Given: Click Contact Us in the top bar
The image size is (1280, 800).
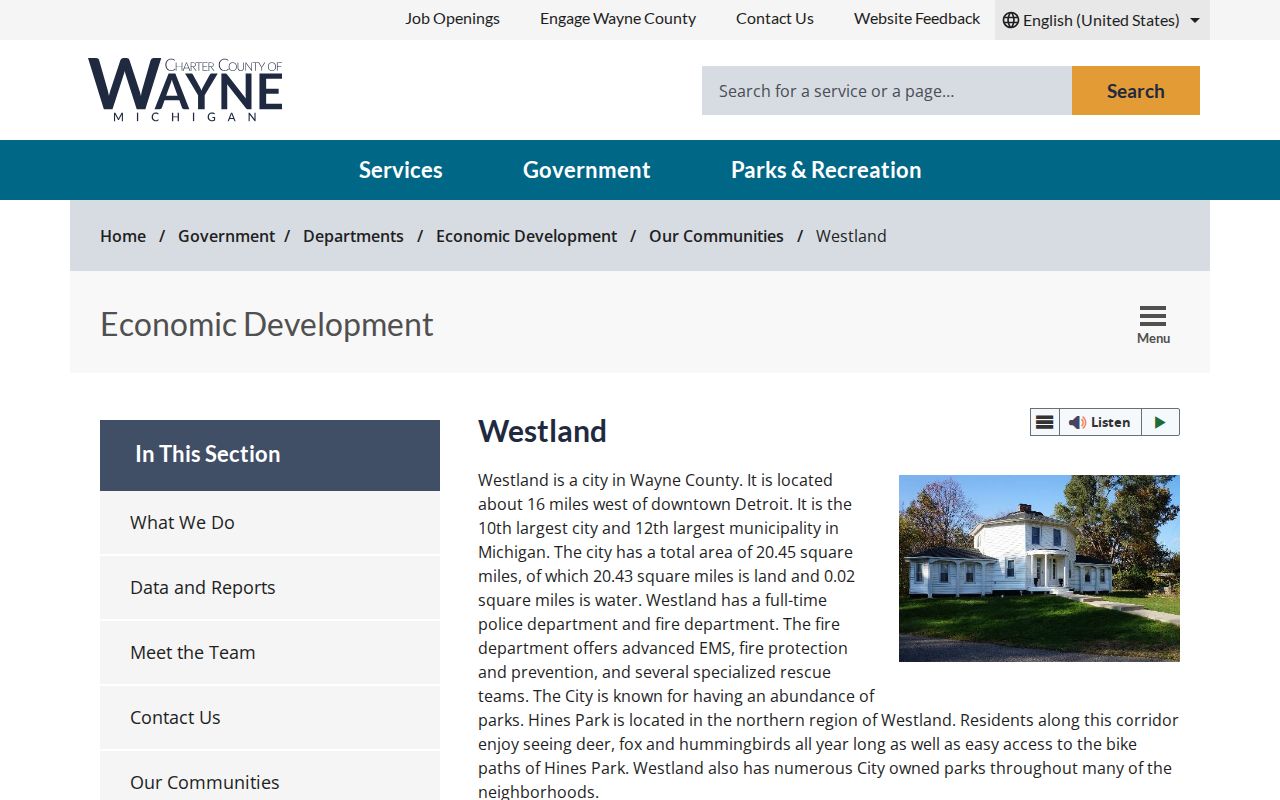Looking at the screenshot, I should click(x=775, y=19).
